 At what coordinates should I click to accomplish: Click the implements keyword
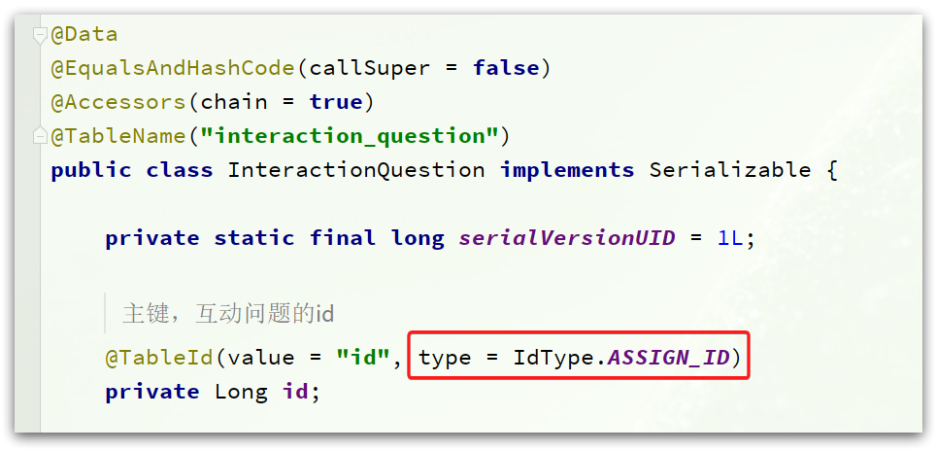click(x=567, y=170)
